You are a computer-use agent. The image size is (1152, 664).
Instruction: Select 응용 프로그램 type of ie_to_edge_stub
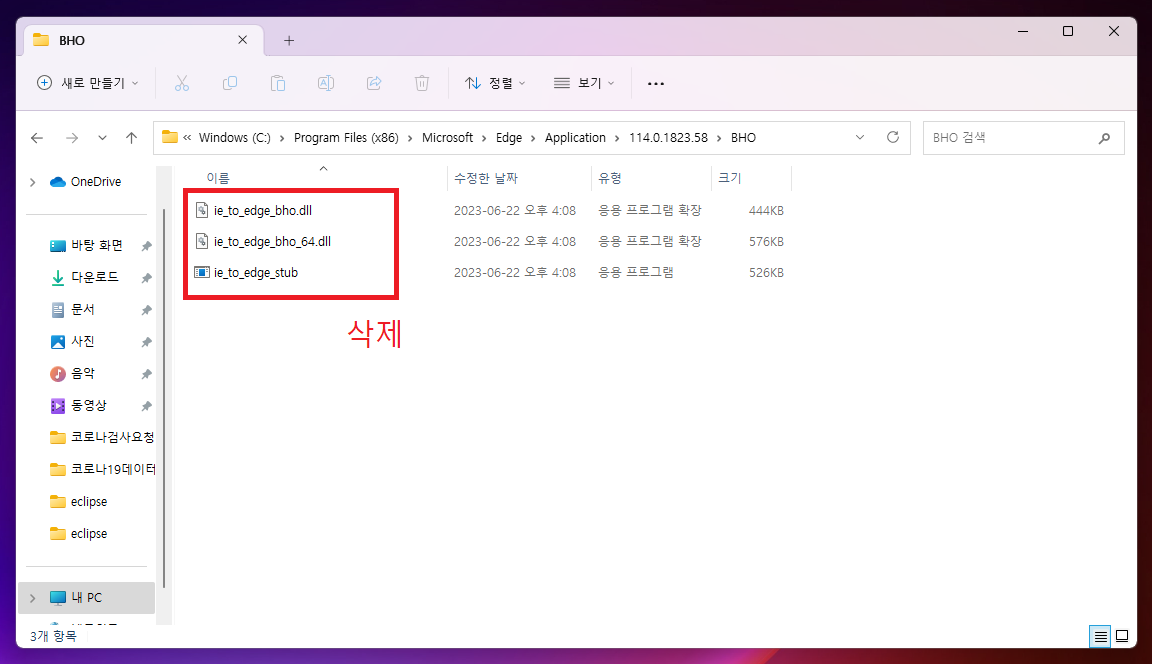tap(636, 273)
